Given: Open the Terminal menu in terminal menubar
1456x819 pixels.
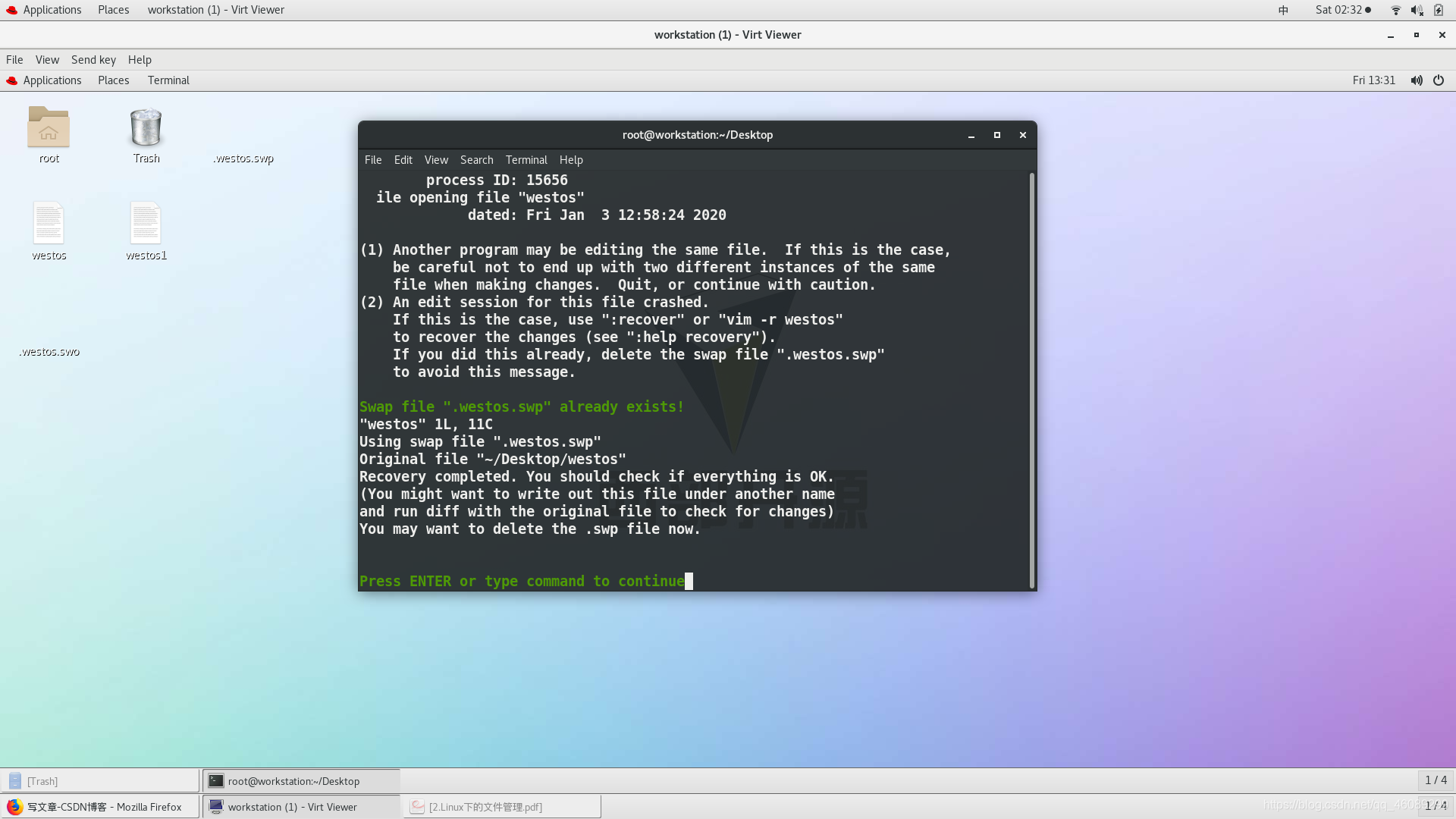Looking at the screenshot, I should click(x=526, y=160).
